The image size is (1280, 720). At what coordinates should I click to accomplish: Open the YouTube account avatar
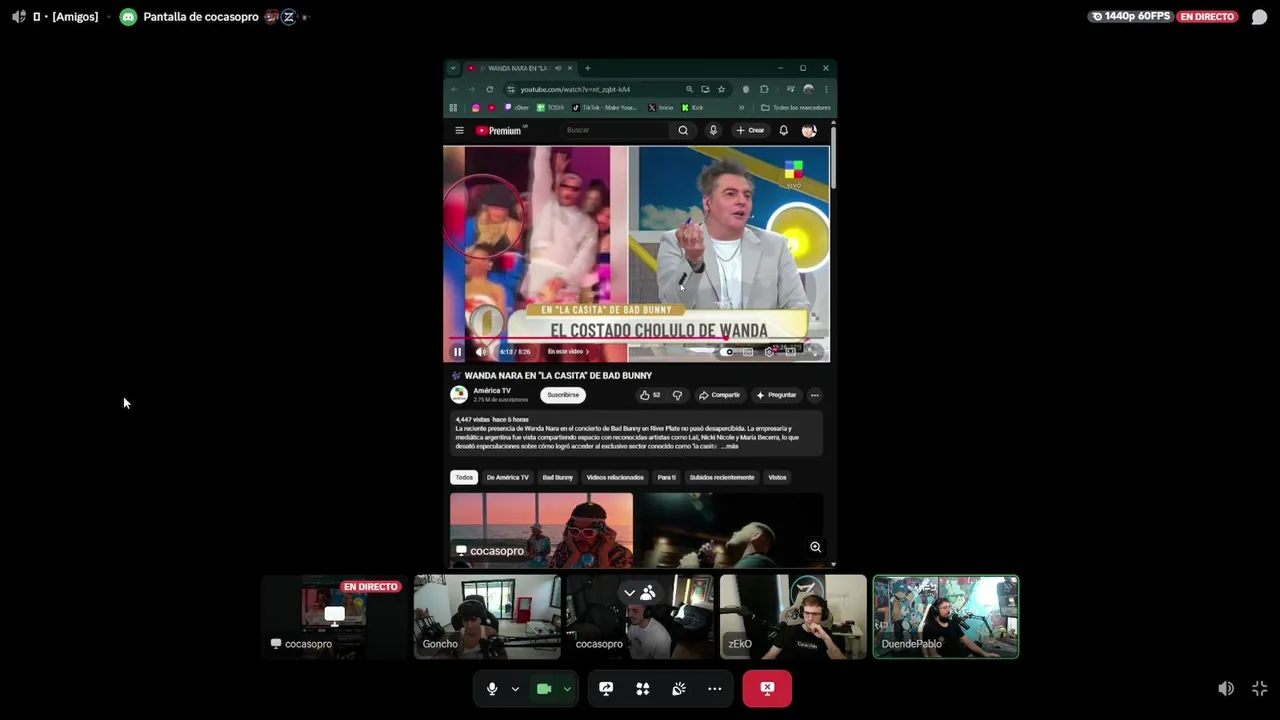click(809, 130)
